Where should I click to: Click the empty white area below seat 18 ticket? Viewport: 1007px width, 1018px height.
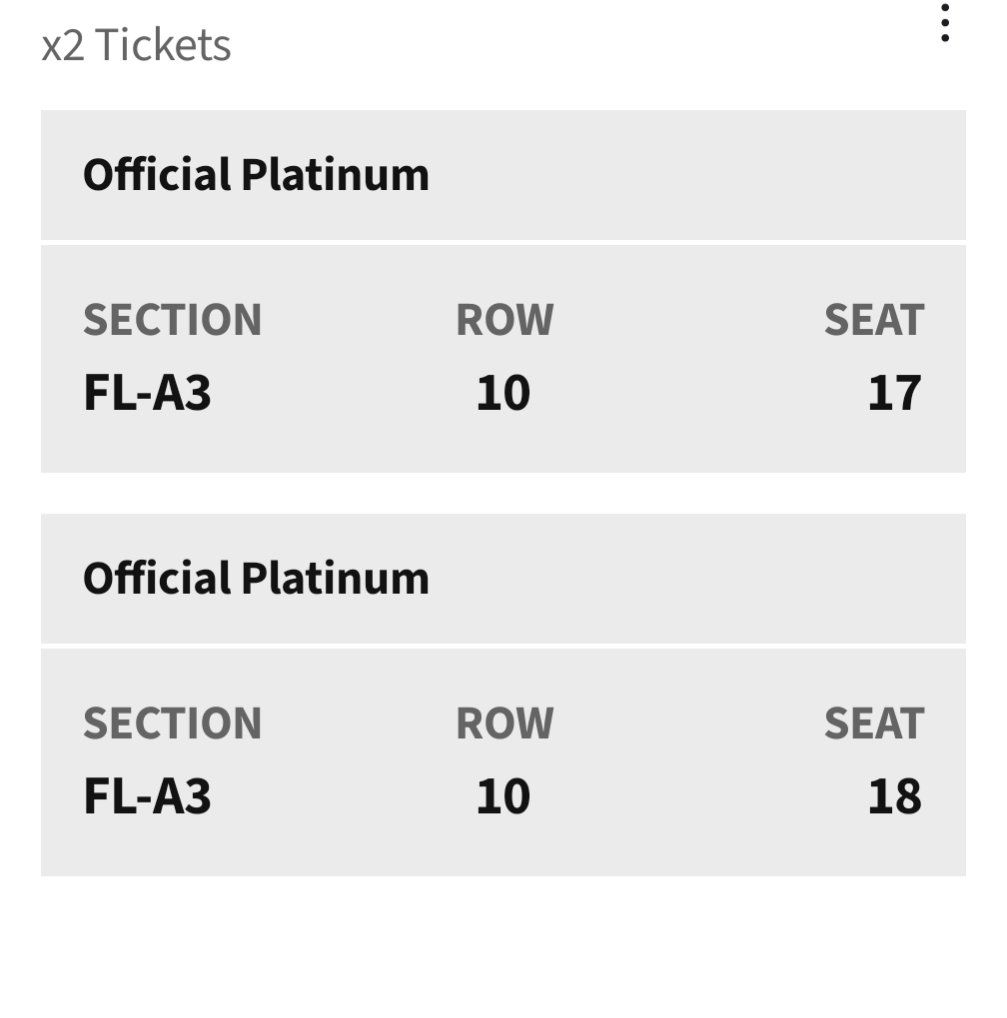(503, 945)
